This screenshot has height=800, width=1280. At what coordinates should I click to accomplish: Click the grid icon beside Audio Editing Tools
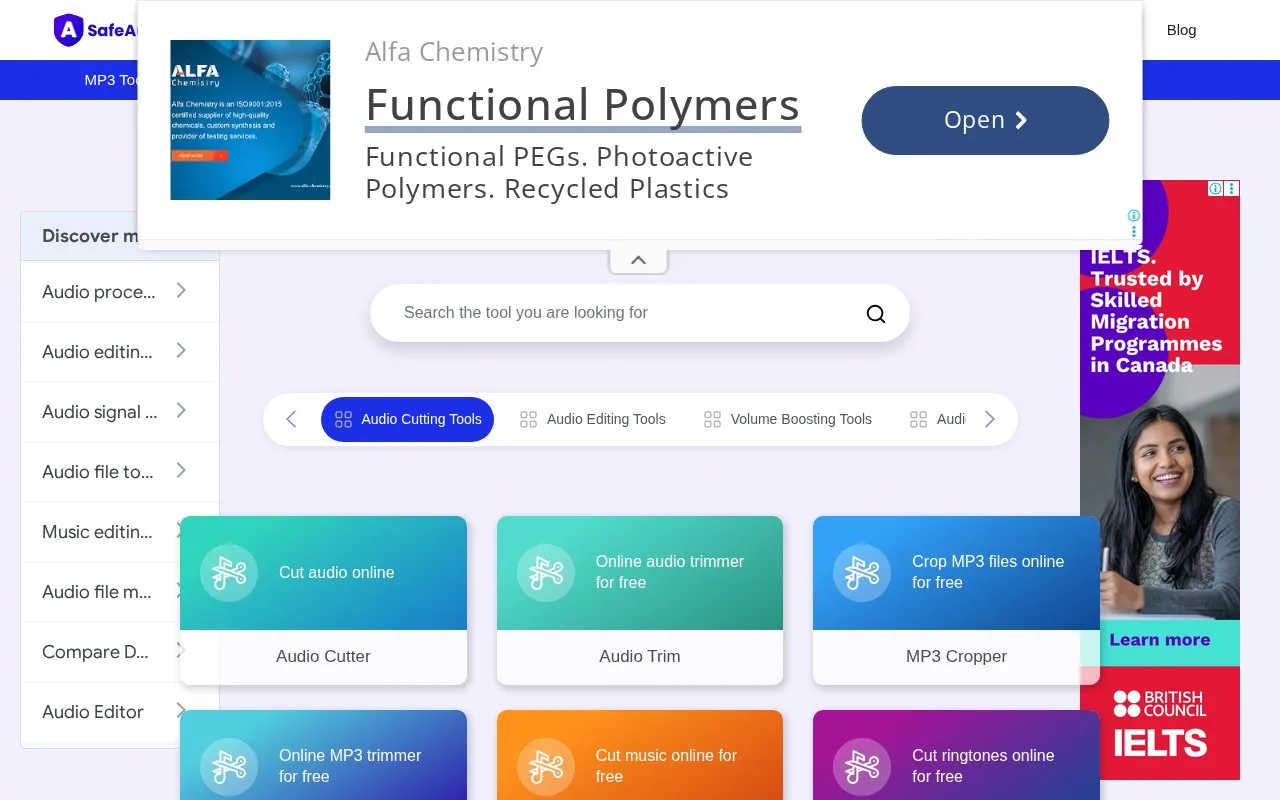(x=529, y=420)
